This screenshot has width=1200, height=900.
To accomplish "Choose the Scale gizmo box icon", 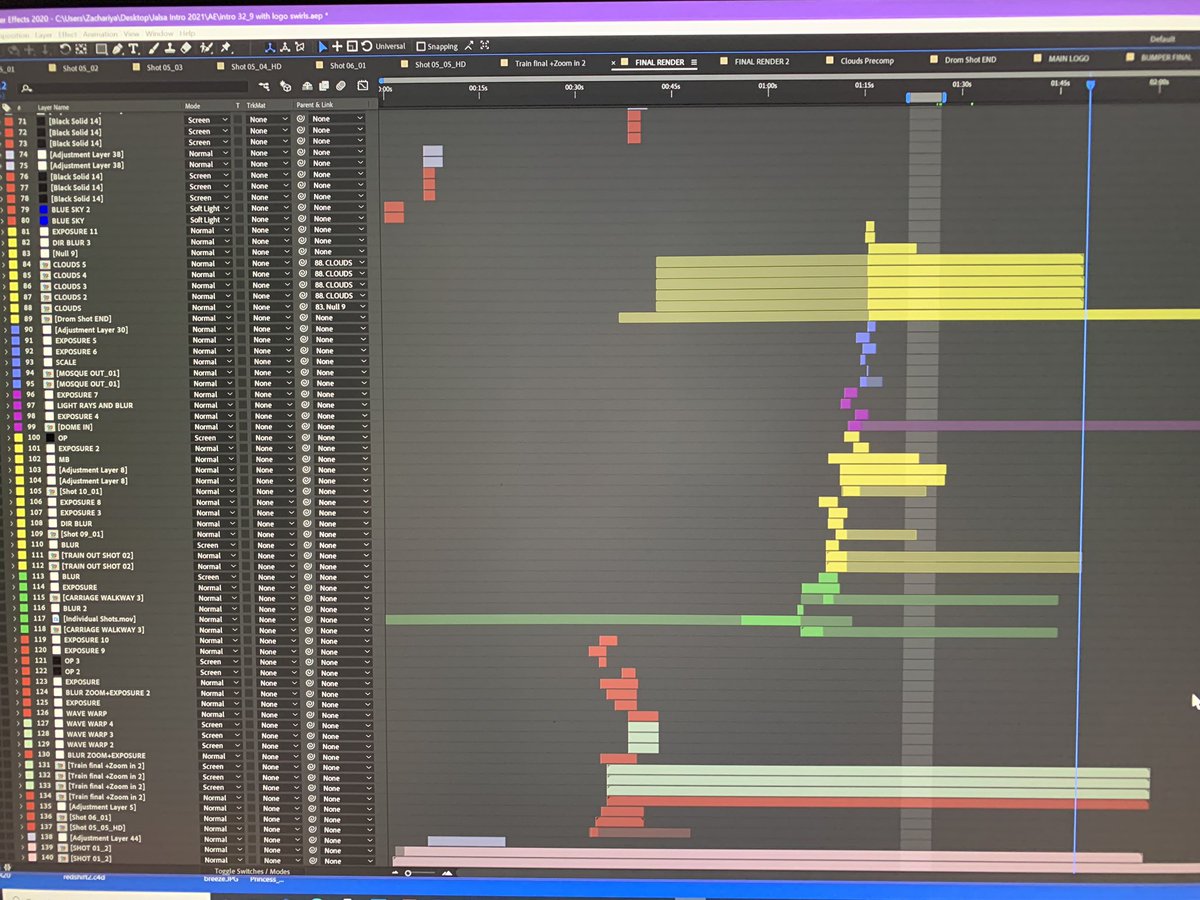I will tap(352, 46).
